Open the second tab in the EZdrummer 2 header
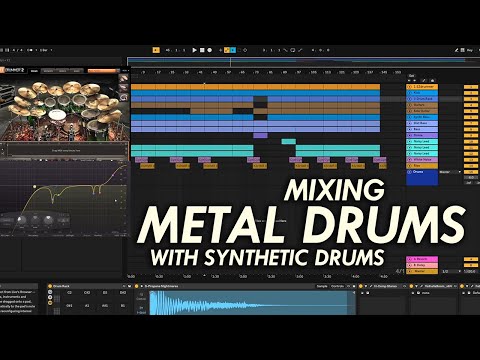The width and height of the screenshot is (480, 360). (48, 71)
